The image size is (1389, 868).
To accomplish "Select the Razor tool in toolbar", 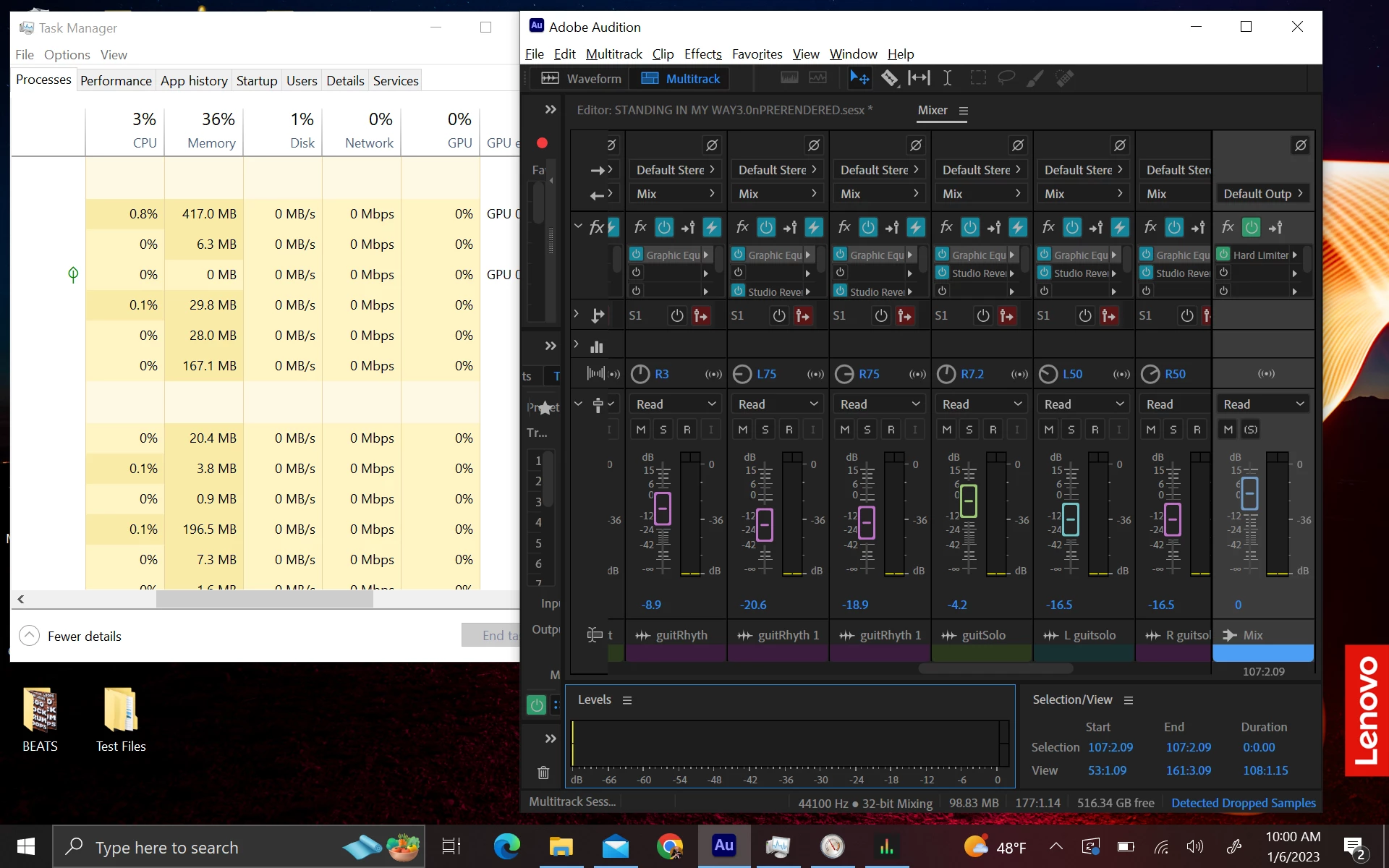I will click(x=889, y=78).
